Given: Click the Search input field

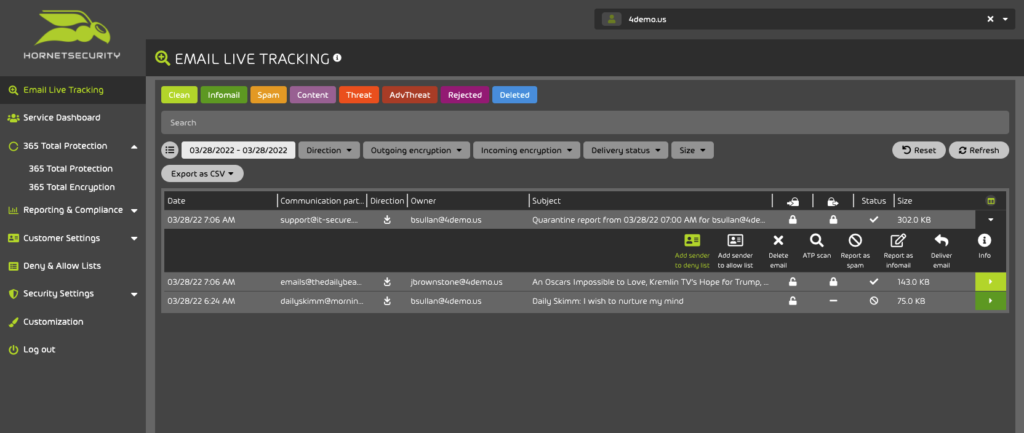Looking at the screenshot, I should coord(585,123).
